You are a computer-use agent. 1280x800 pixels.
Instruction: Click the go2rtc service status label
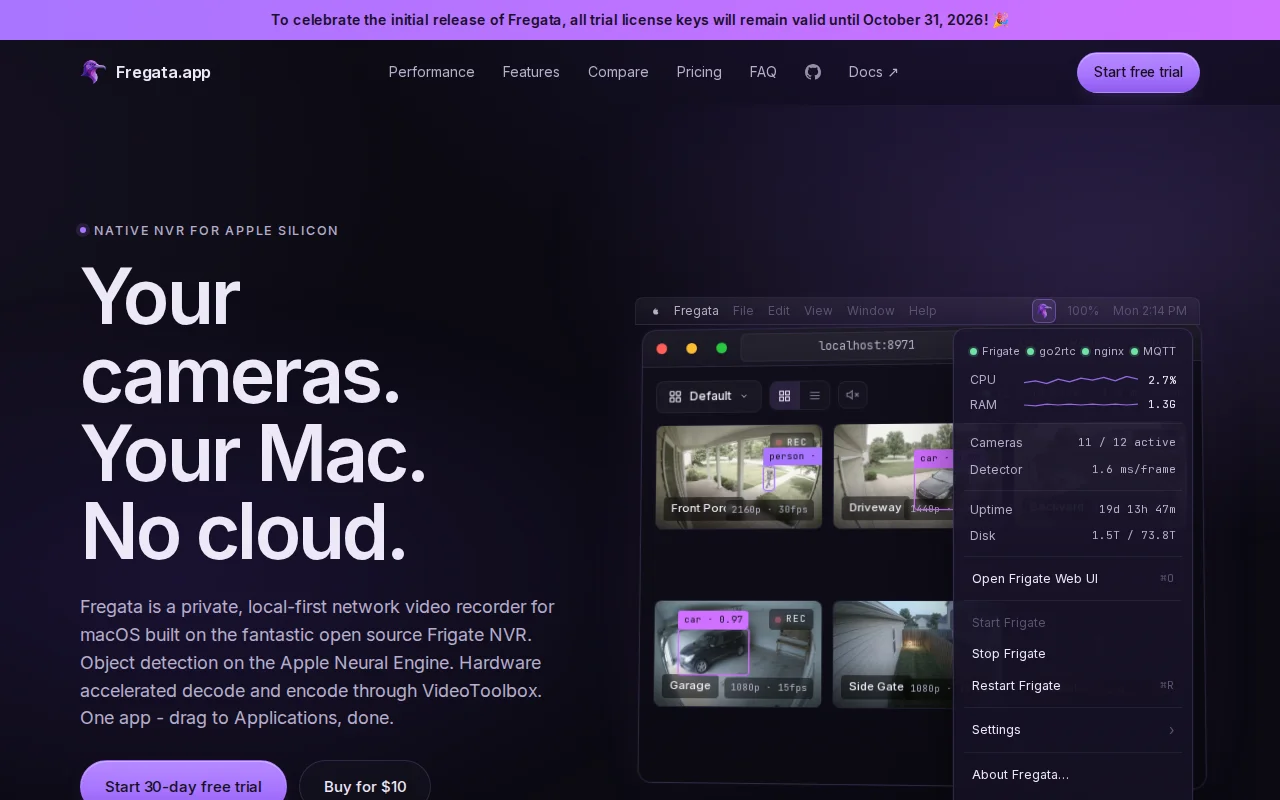[x=1057, y=352]
